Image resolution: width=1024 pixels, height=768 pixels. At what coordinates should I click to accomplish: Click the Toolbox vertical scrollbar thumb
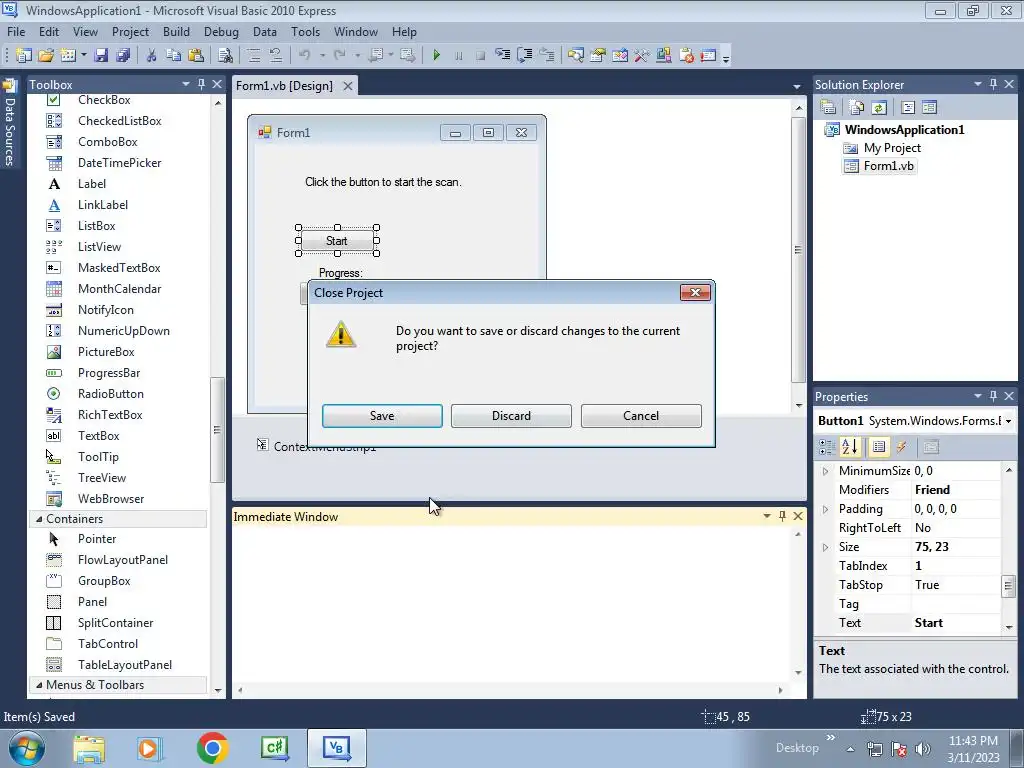pos(217,430)
